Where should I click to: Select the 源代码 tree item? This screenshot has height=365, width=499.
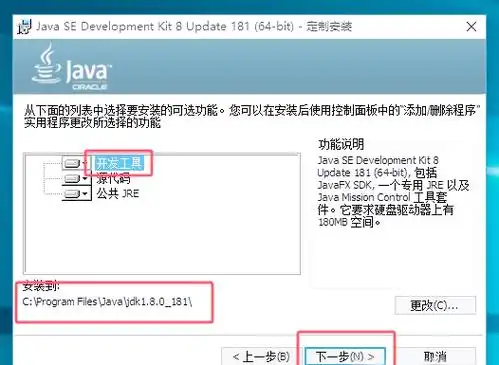tap(113, 179)
